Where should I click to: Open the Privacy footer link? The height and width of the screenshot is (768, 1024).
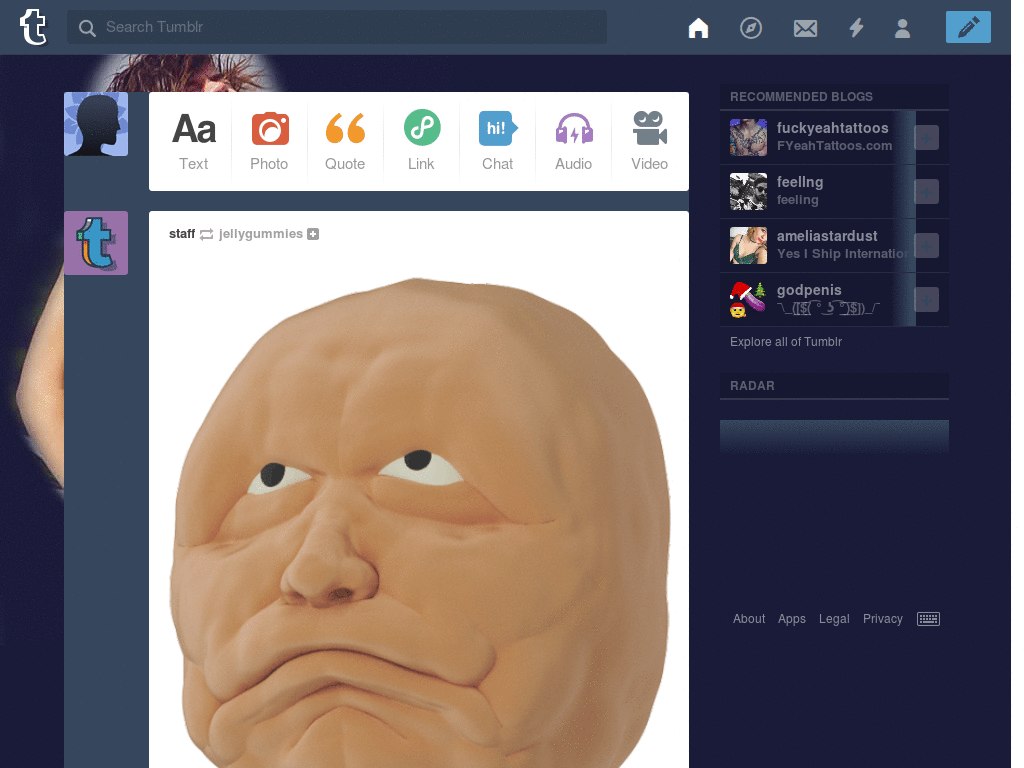pos(882,618)
